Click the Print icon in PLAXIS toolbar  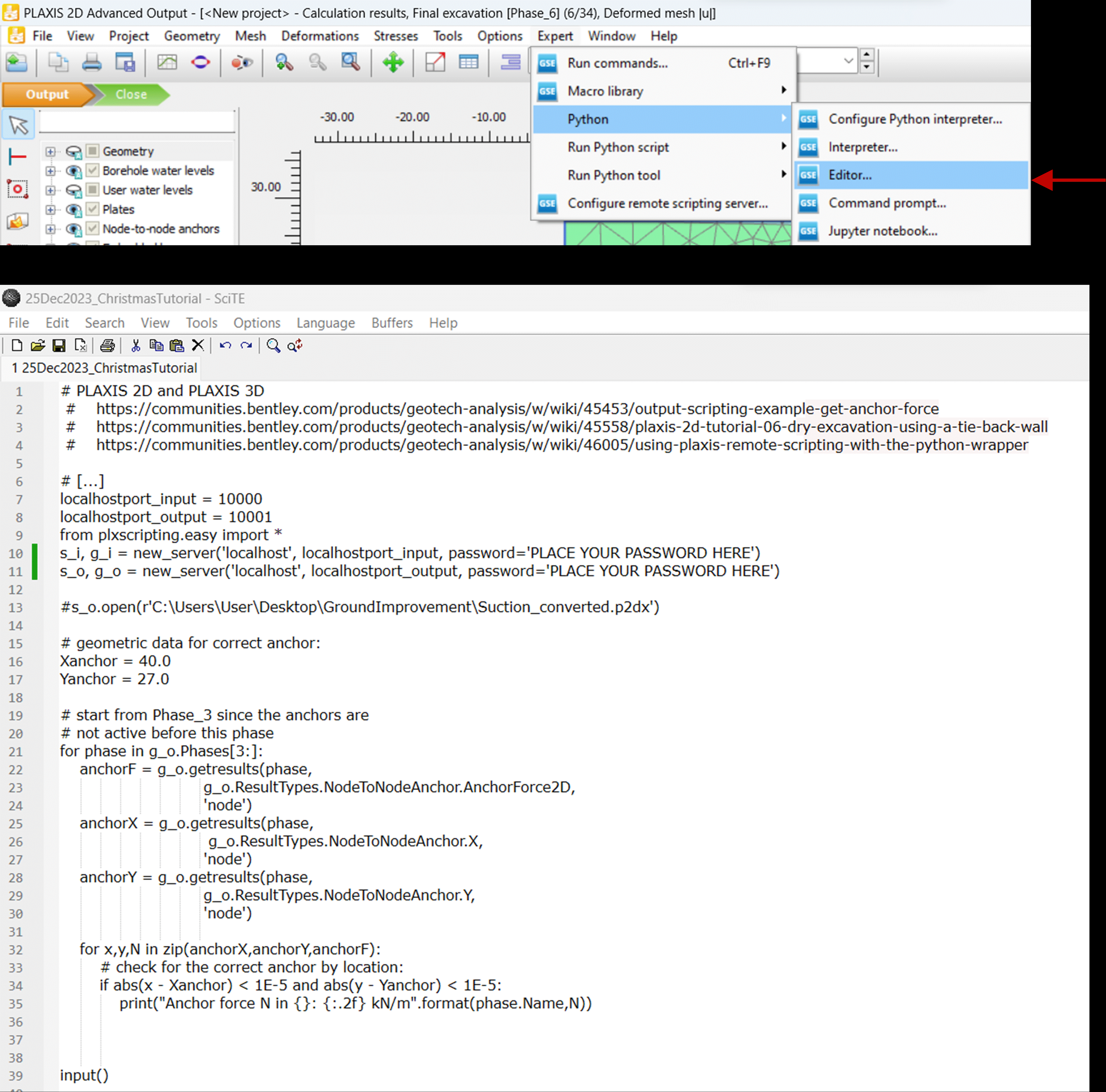pyautogui.click(x=92, y=62)
